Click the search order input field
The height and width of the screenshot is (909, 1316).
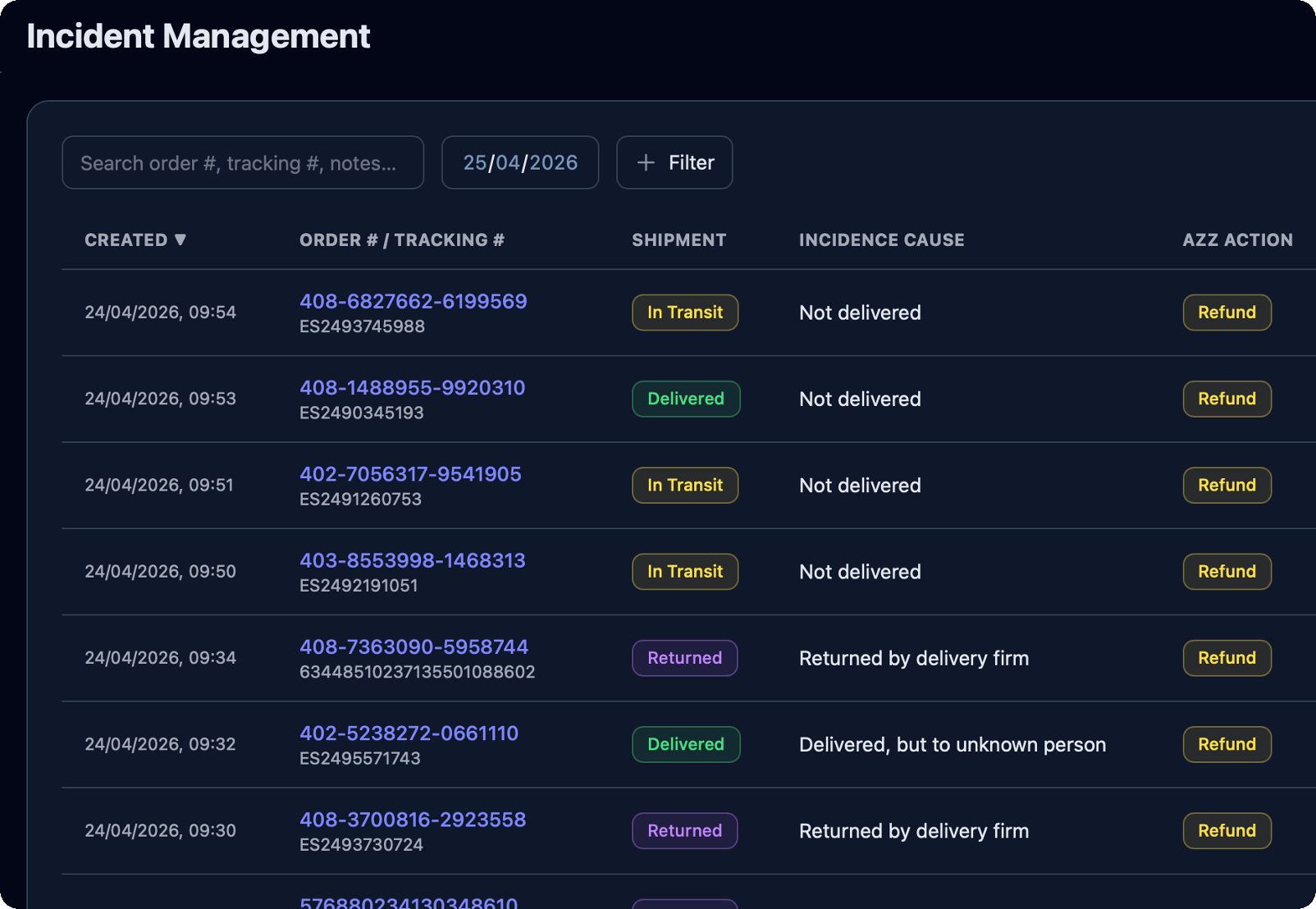click(243, 162)
